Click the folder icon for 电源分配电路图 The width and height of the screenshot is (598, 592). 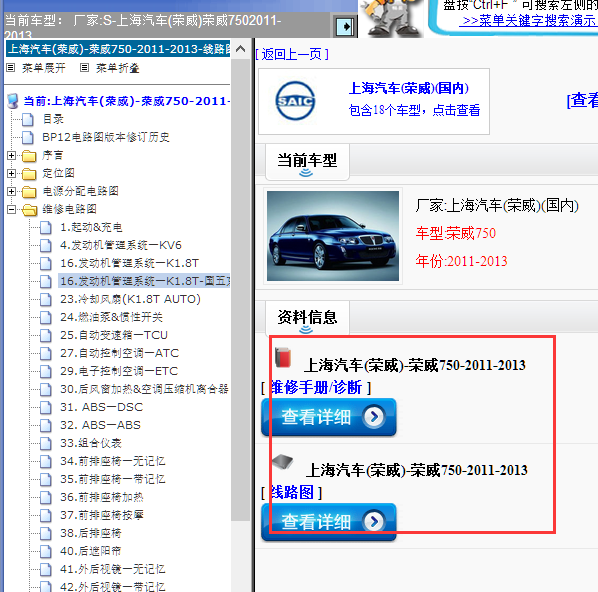(29, 191)
